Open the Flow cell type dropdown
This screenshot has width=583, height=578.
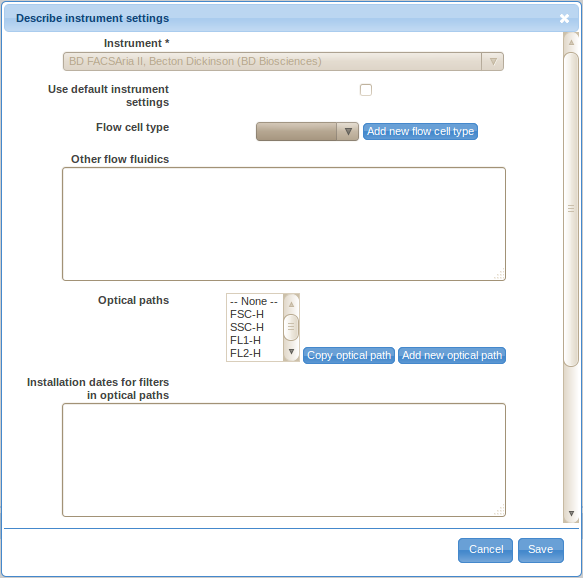(307, 131)
